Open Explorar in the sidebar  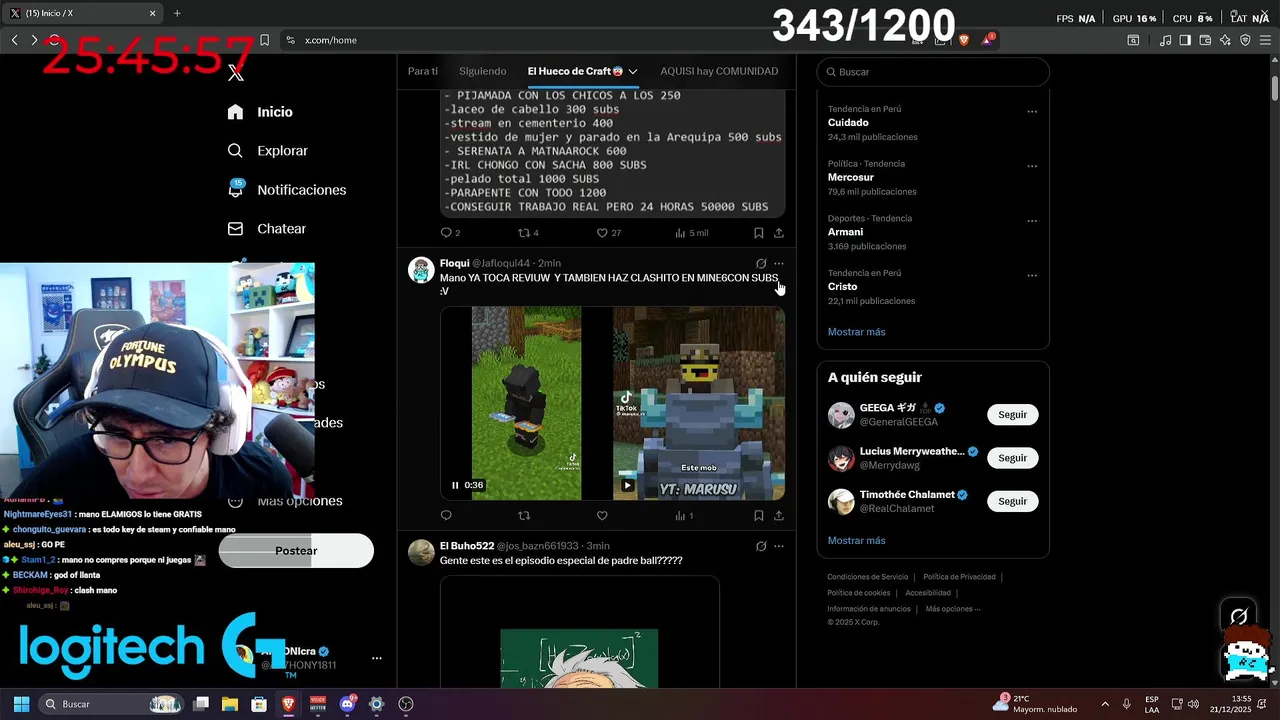(267, 151)
